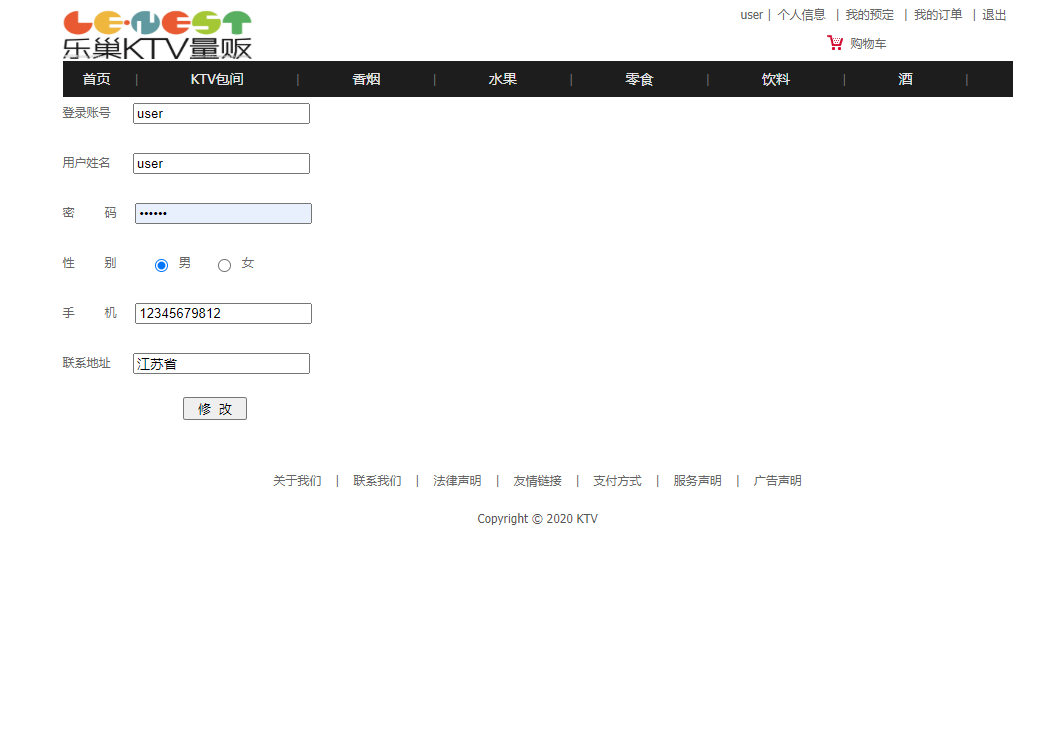1053x753 pixels.
Task: Open 我的预定 my reservations link
Action: [868, 14]
